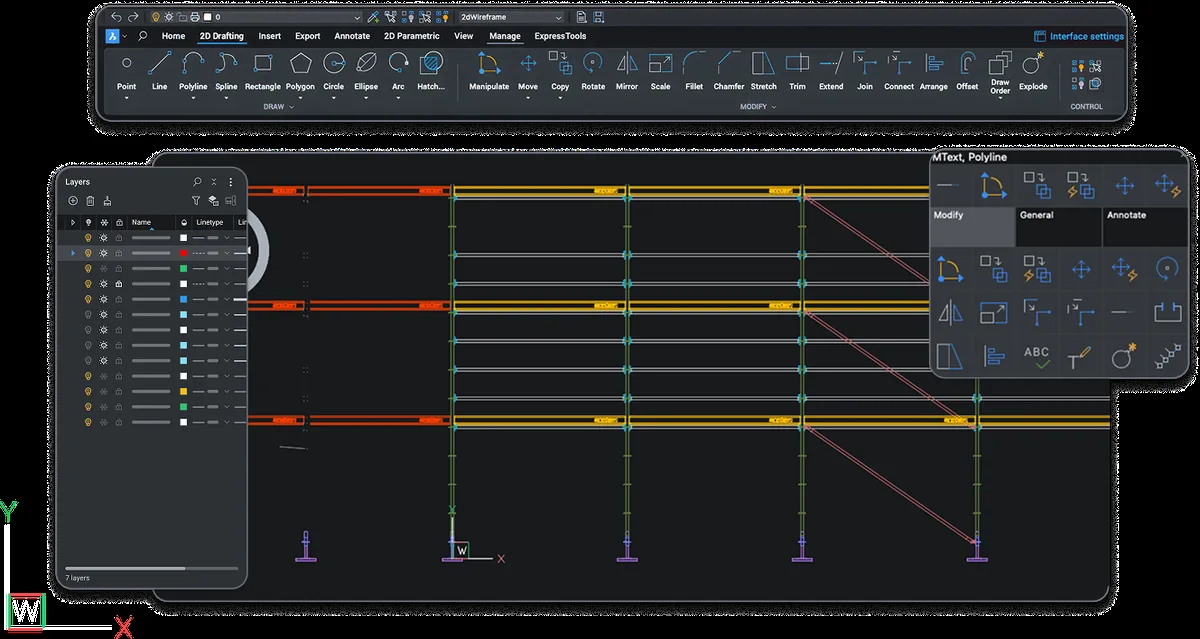Open dropdown arrow under Circle
1200x639 pixels.
tap(333, 98)
